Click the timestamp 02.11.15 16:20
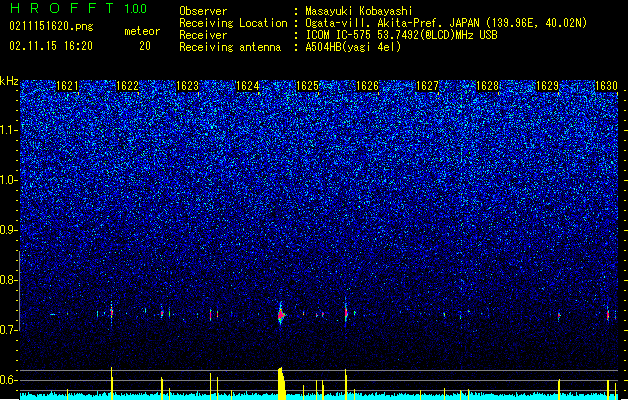 [51, 46]
